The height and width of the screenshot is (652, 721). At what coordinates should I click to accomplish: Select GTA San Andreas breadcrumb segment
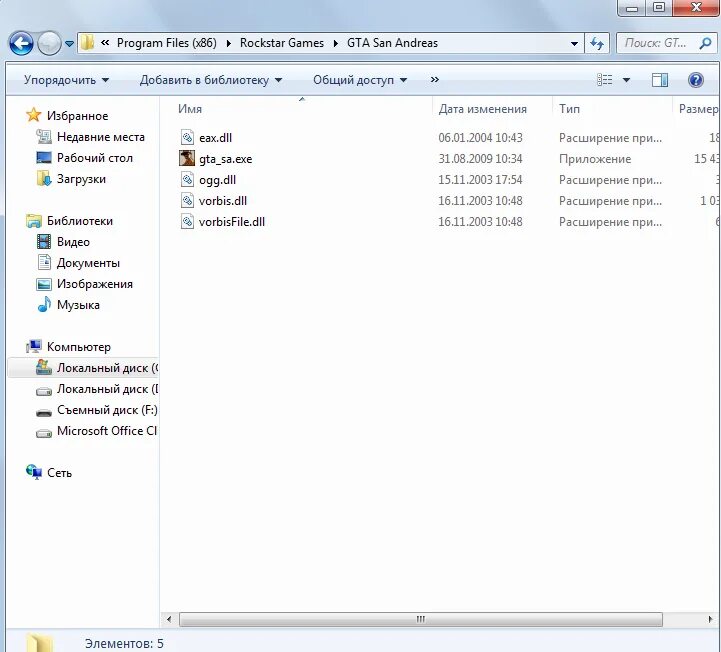tap(392, 43)
